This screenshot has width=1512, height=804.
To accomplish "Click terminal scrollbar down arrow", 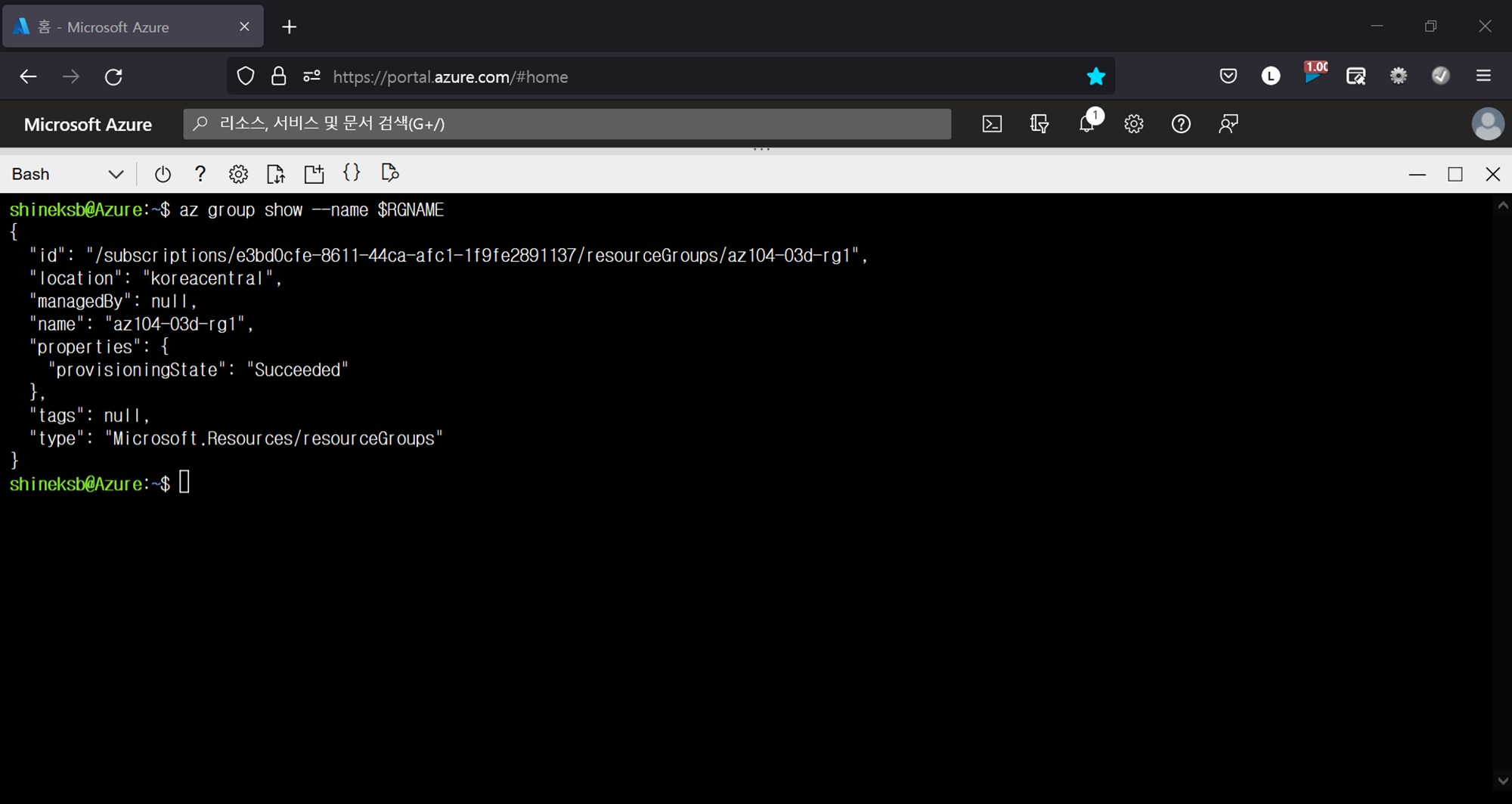I will [x=1503, y=781].
